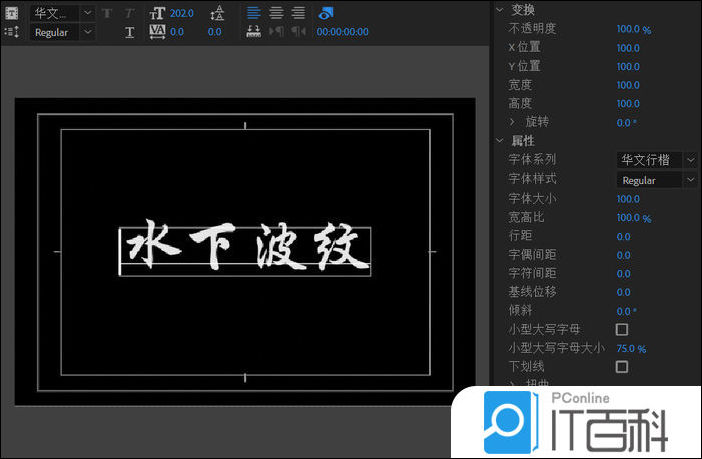
Task: Enable 小型大写字母 checkbox
Action: (622, 330)
